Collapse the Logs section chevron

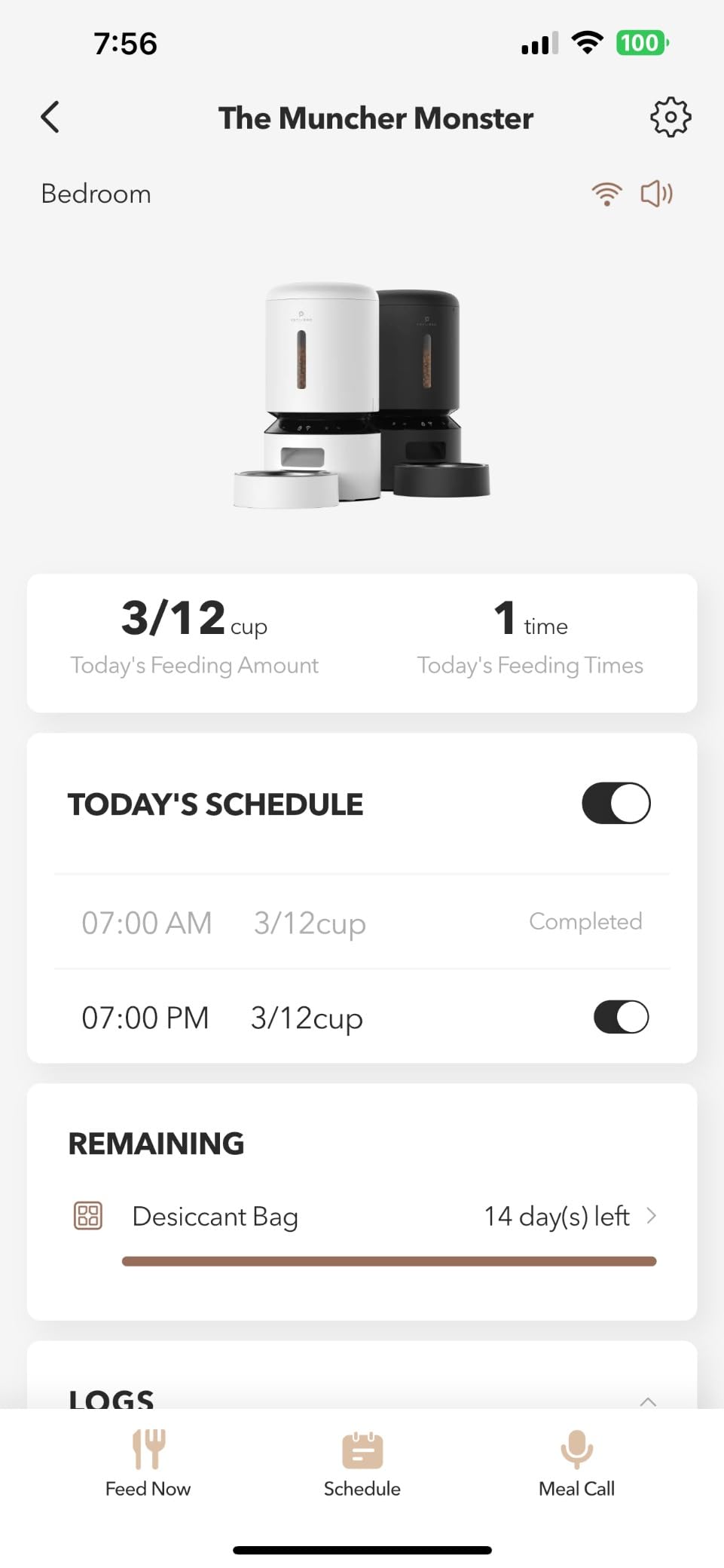tap(648, 1401)
